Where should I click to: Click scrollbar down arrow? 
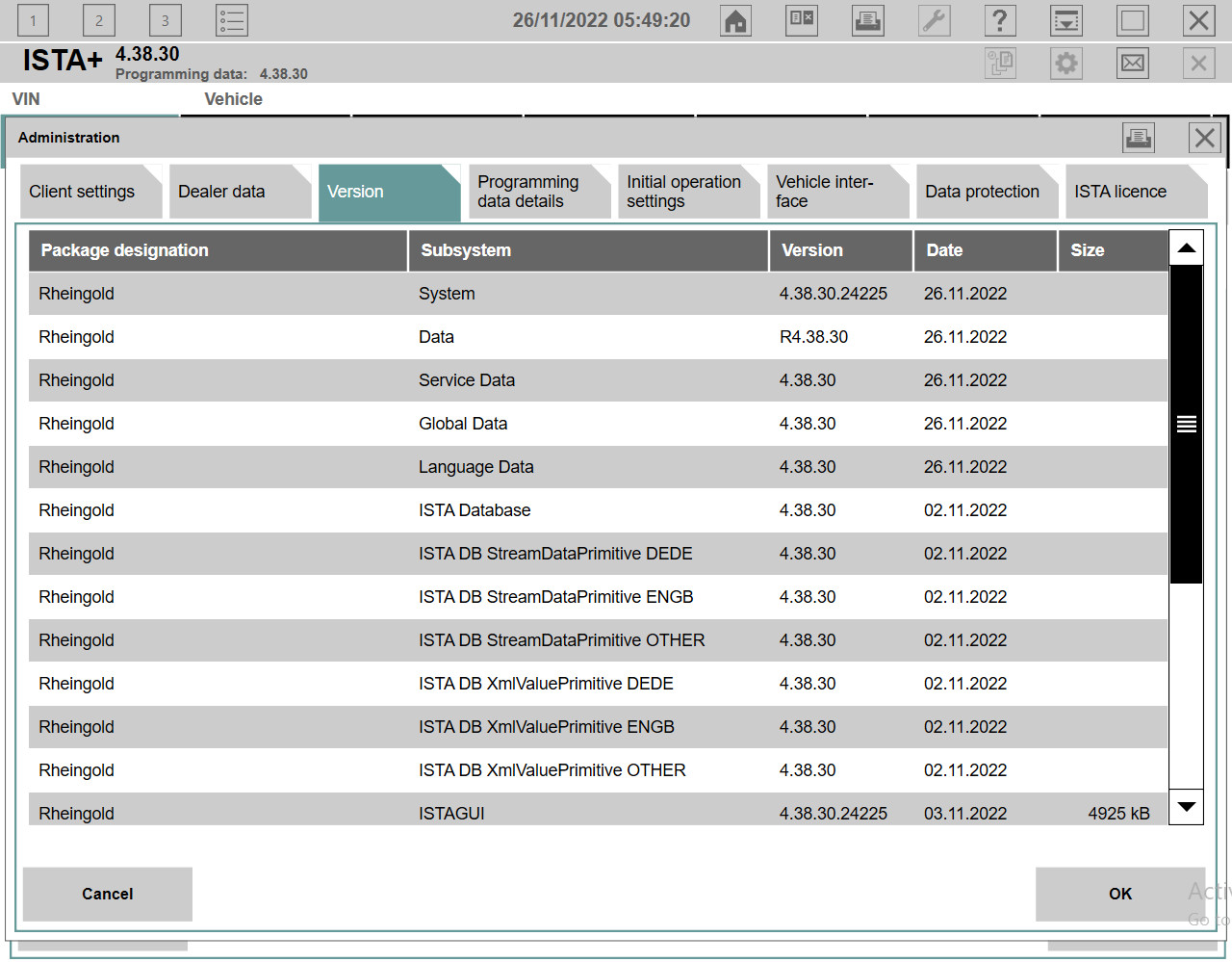pos(1187,806)
